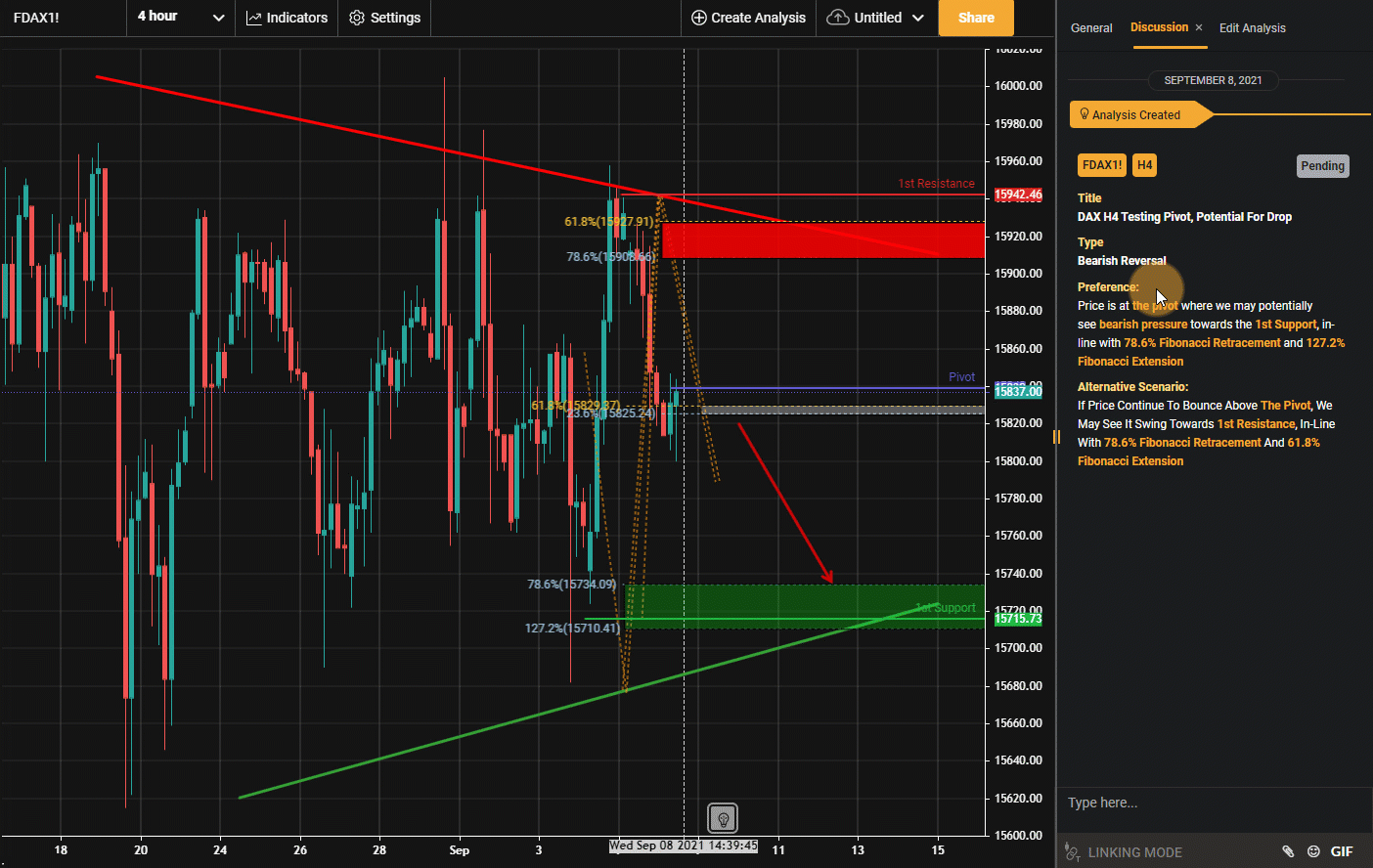Click the Indicators chart icon
The image size is (1373, 868).
point(253,18)
